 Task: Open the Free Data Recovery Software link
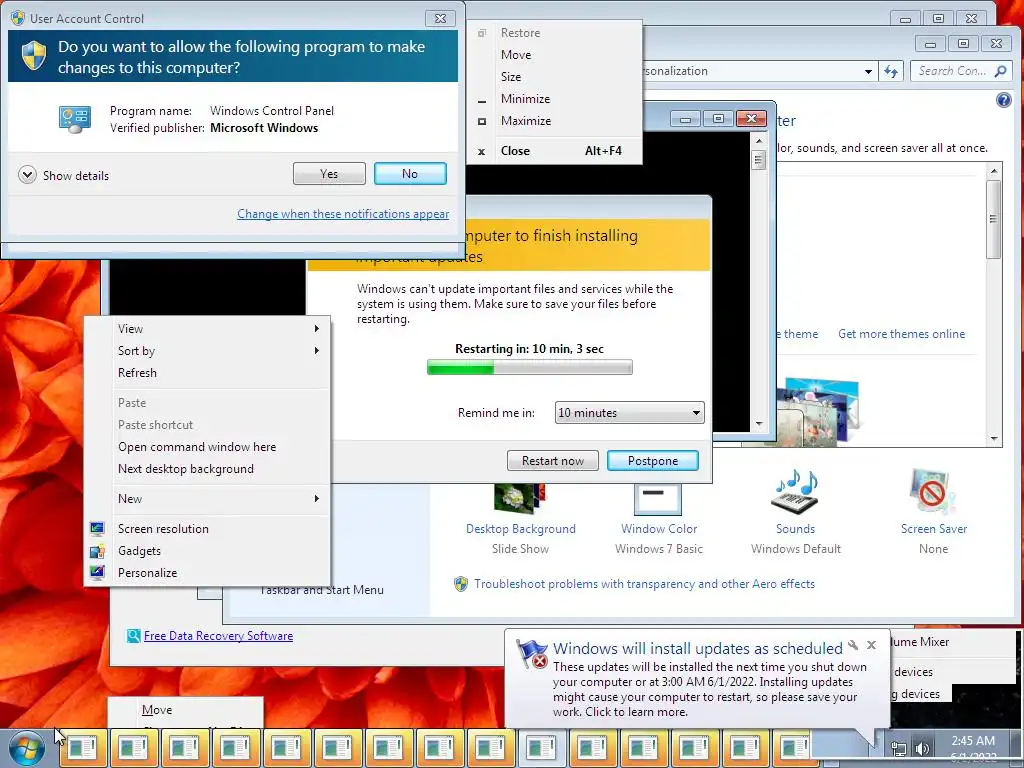tap(218, 635)
